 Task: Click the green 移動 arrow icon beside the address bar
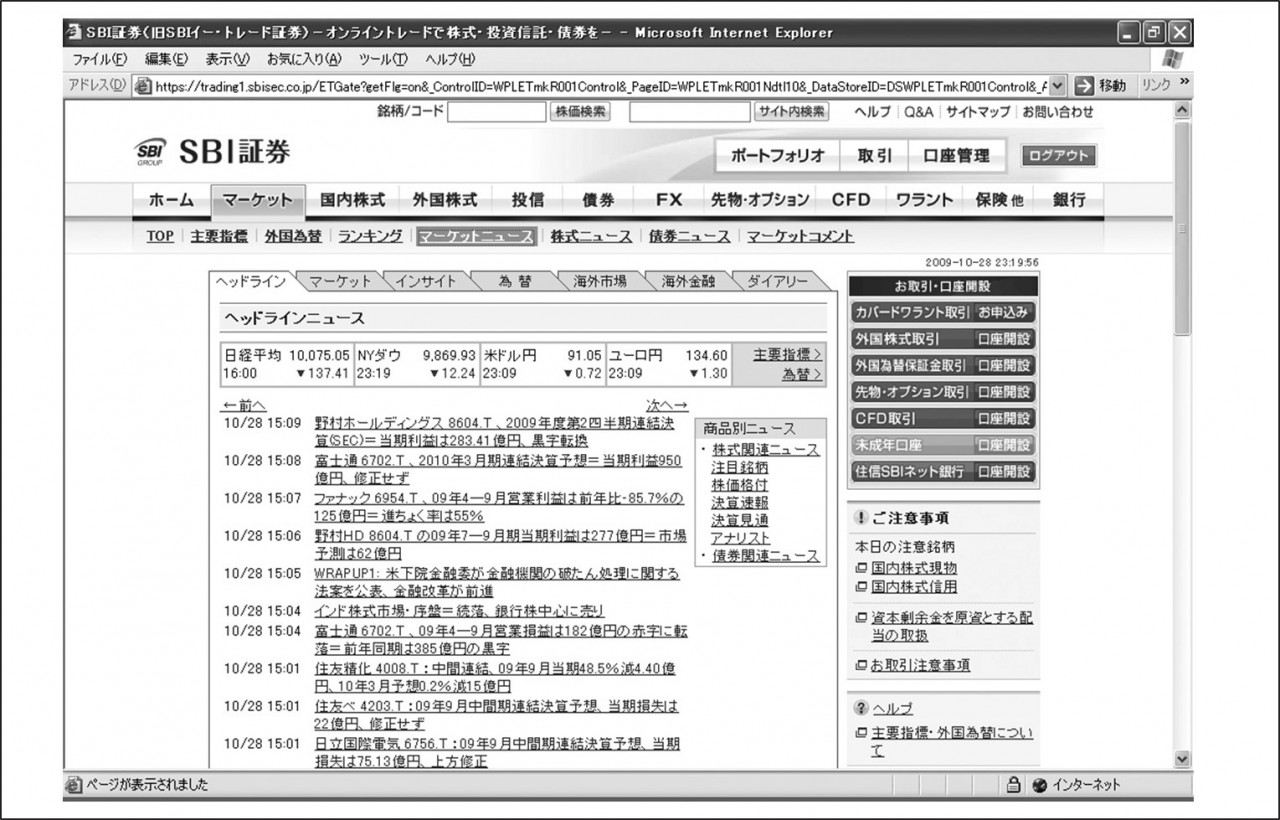(x=1083, y=85)
